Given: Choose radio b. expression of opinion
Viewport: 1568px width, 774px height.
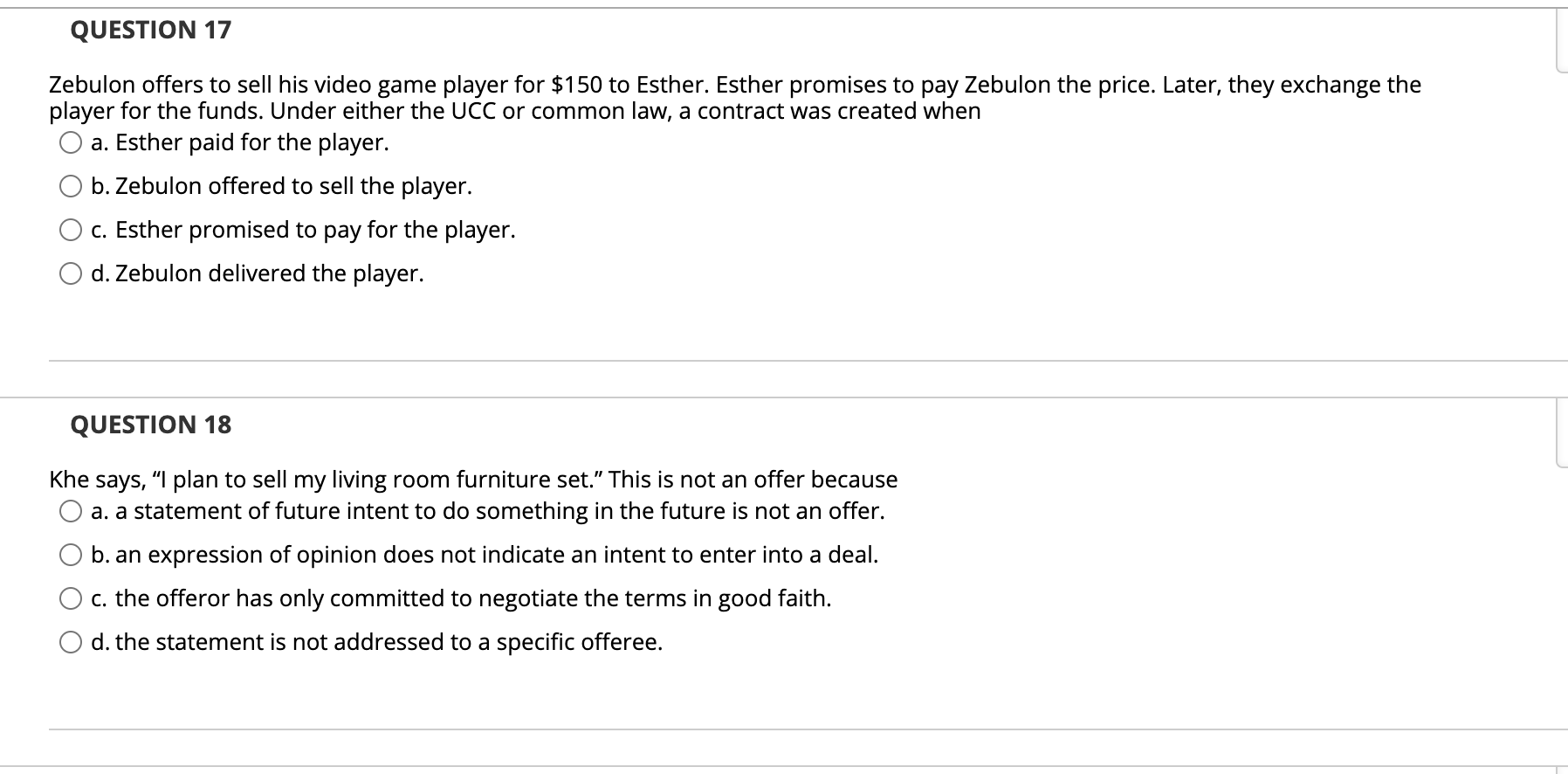Looking at the screenshot, I should click(71, 556).
